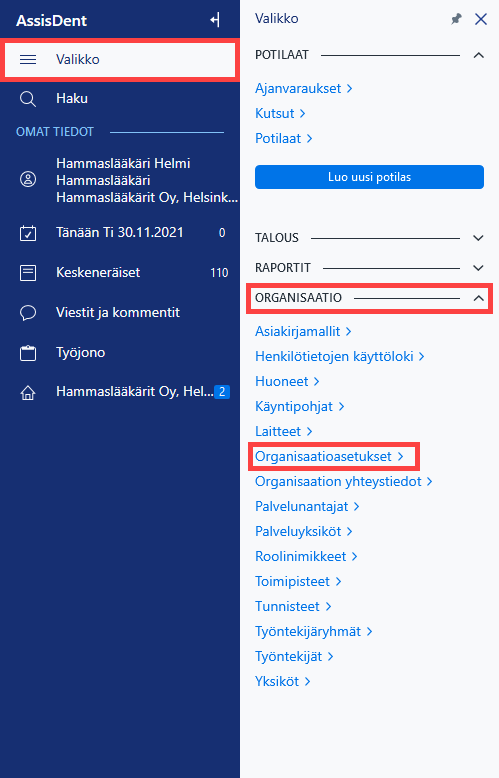
Task: Click the home icon for Hammaslääkärit Oy
Action: [x=28, y=392]
